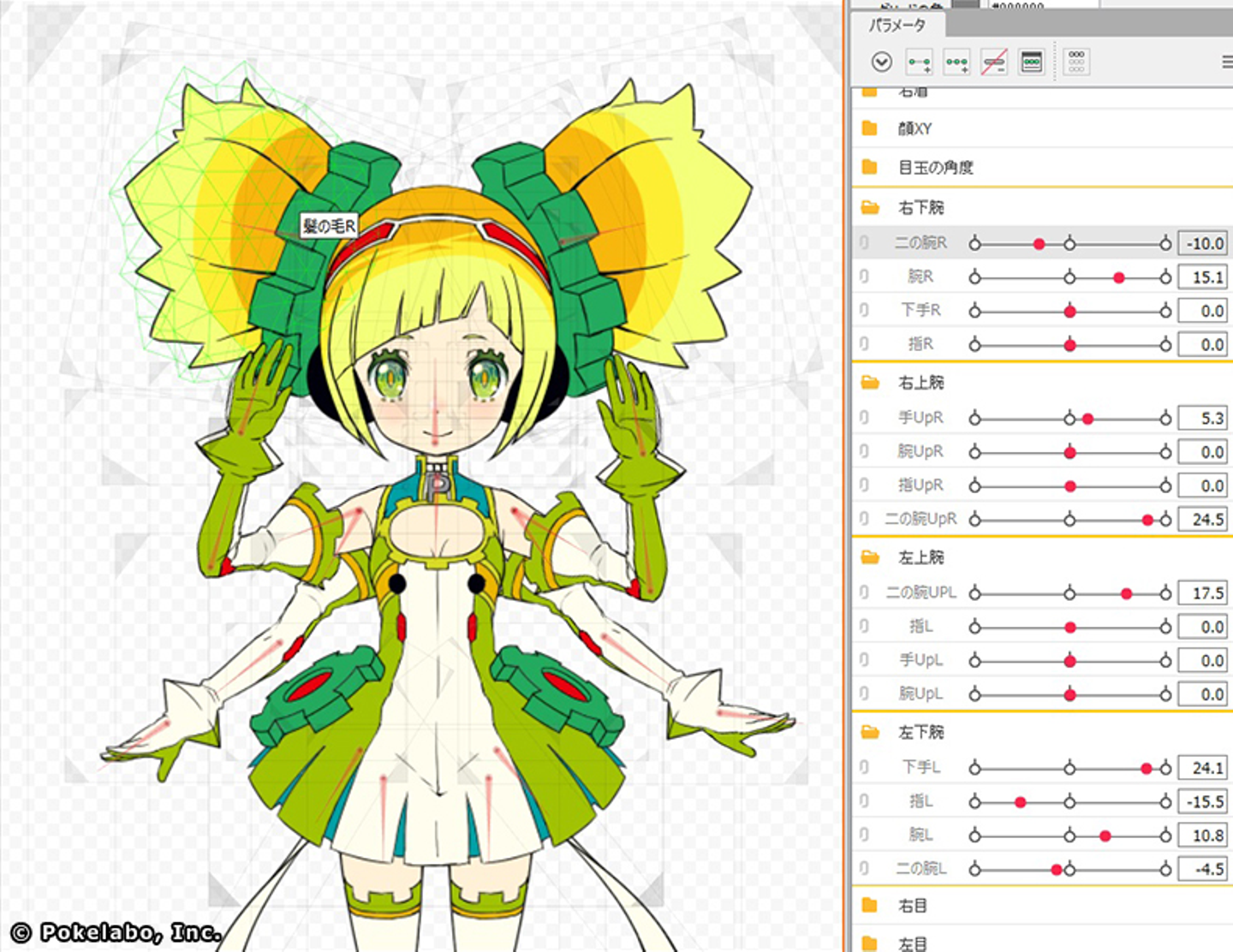1233x952 pixels.
Task: Click the red handle on the 二の腕R slider
Action: pos(1039,244)
